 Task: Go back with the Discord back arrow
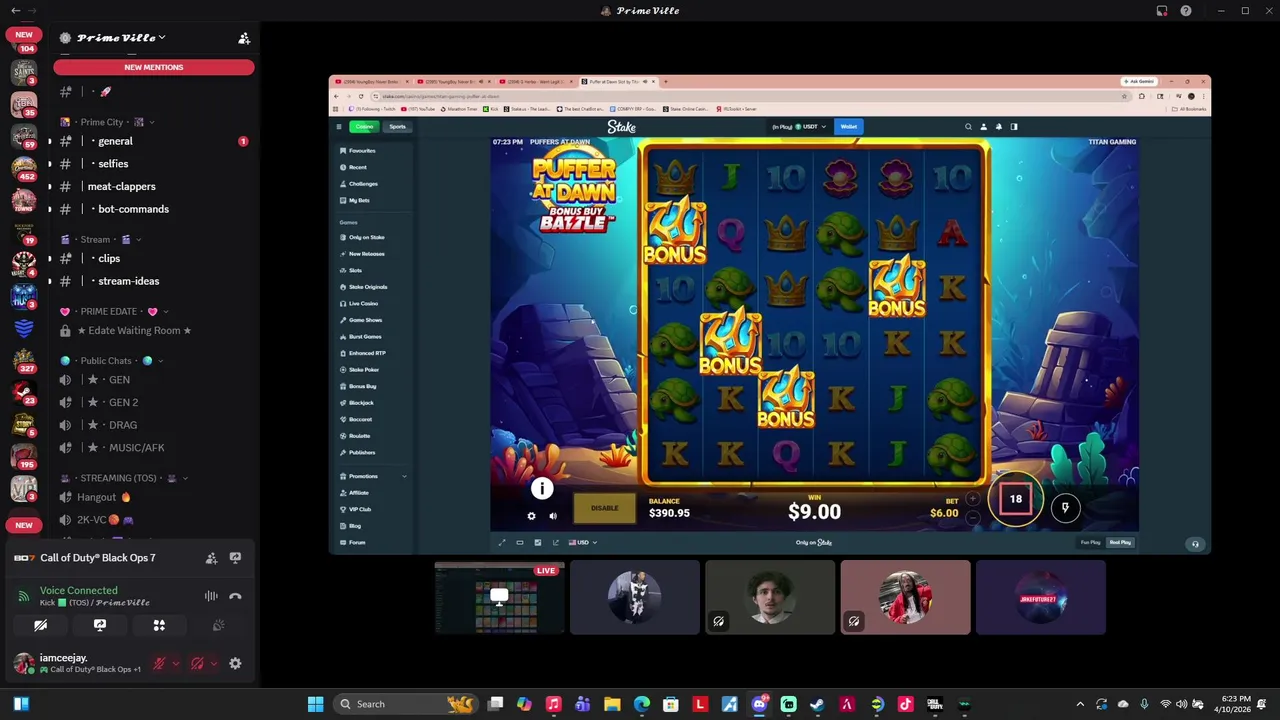click(x=15, y=10)
